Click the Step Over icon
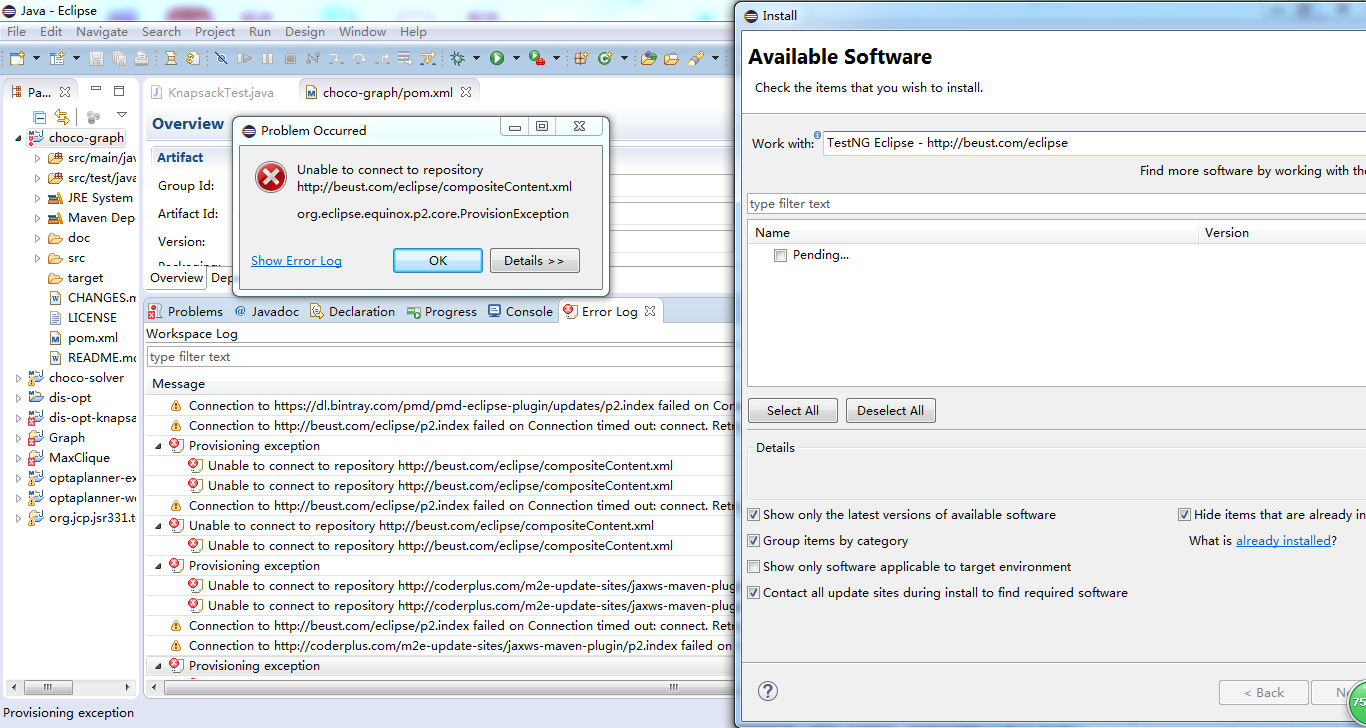 click(359, 58)
